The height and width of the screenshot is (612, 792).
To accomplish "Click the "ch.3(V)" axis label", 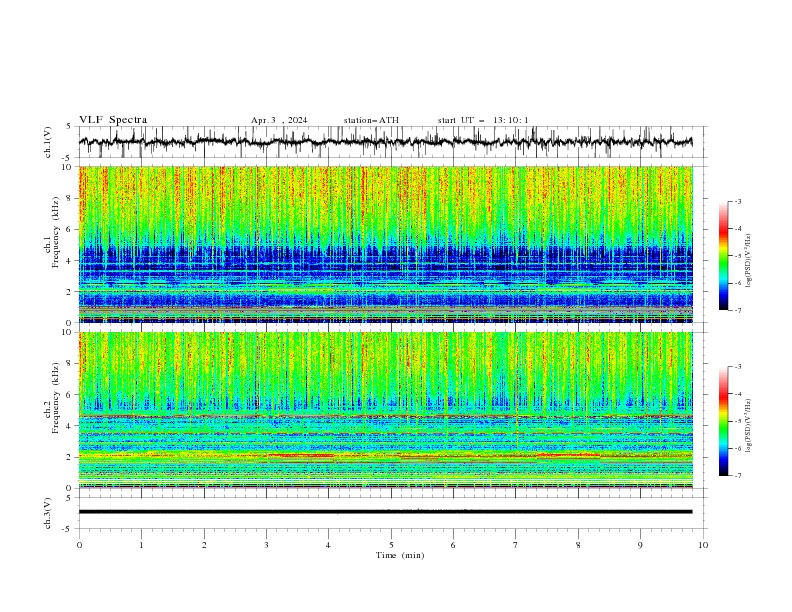I will (48, 513).
